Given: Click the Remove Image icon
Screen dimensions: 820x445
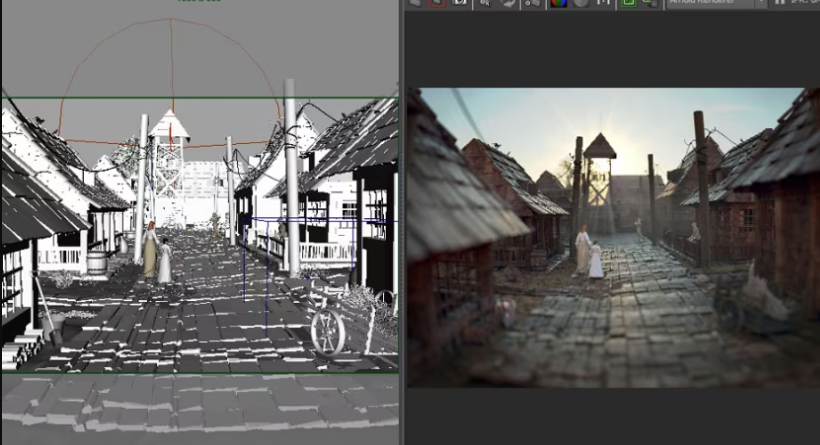Looking at the screenshot, I should click(x=649, y=3).
